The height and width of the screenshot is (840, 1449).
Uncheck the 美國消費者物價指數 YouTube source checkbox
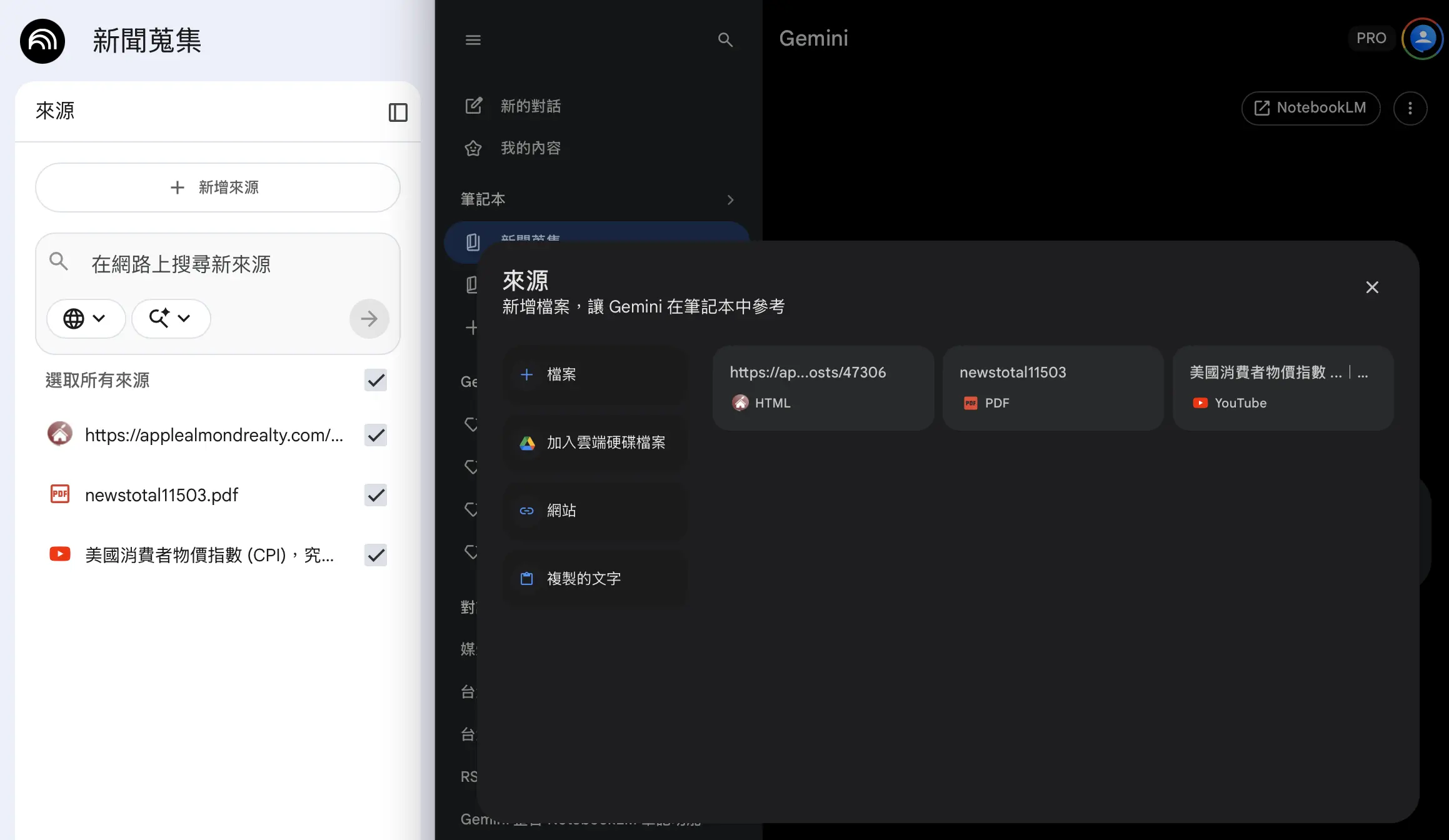point(376,555)
